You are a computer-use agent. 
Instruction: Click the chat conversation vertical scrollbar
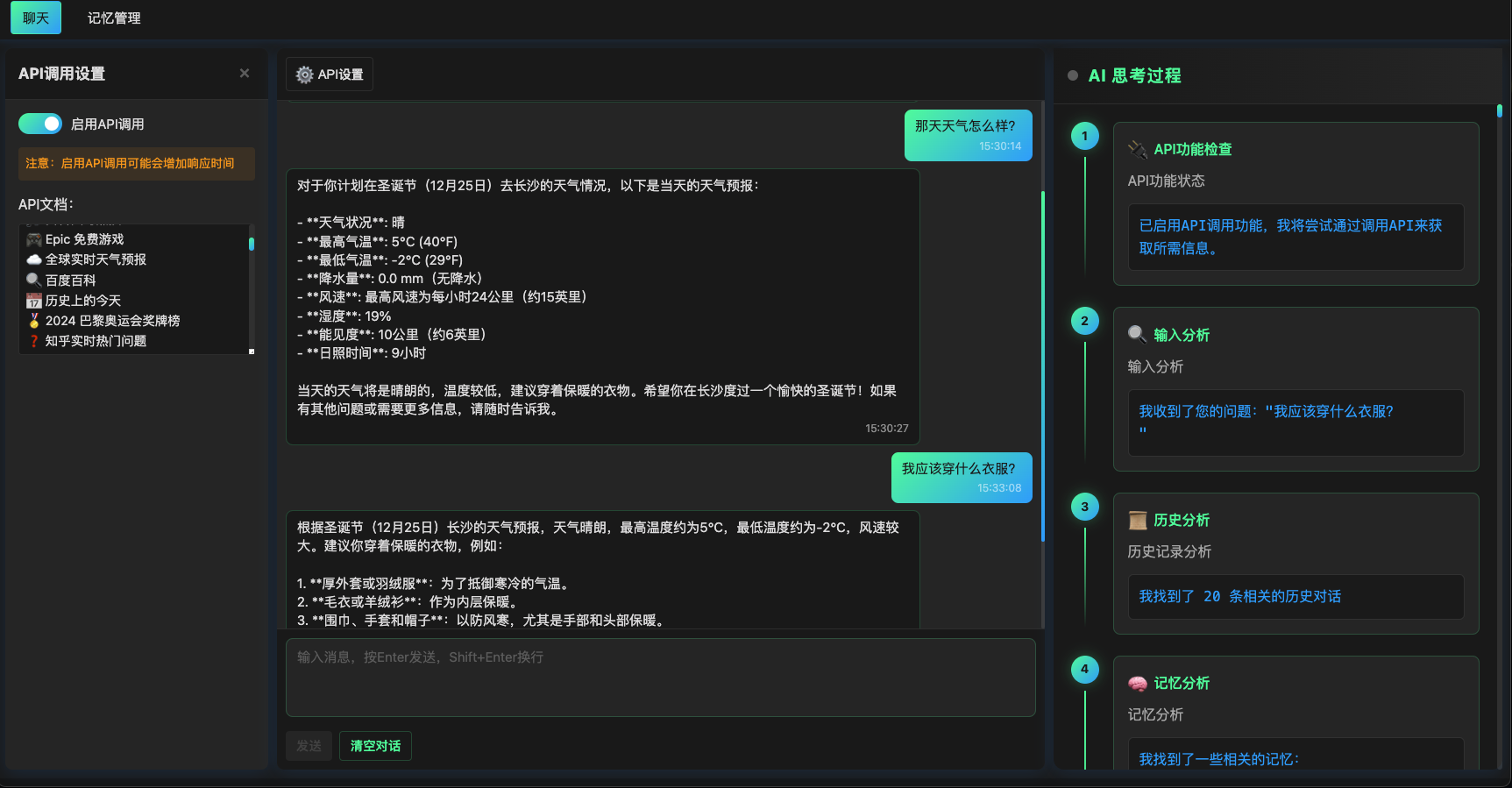[x=1042, y=366]
